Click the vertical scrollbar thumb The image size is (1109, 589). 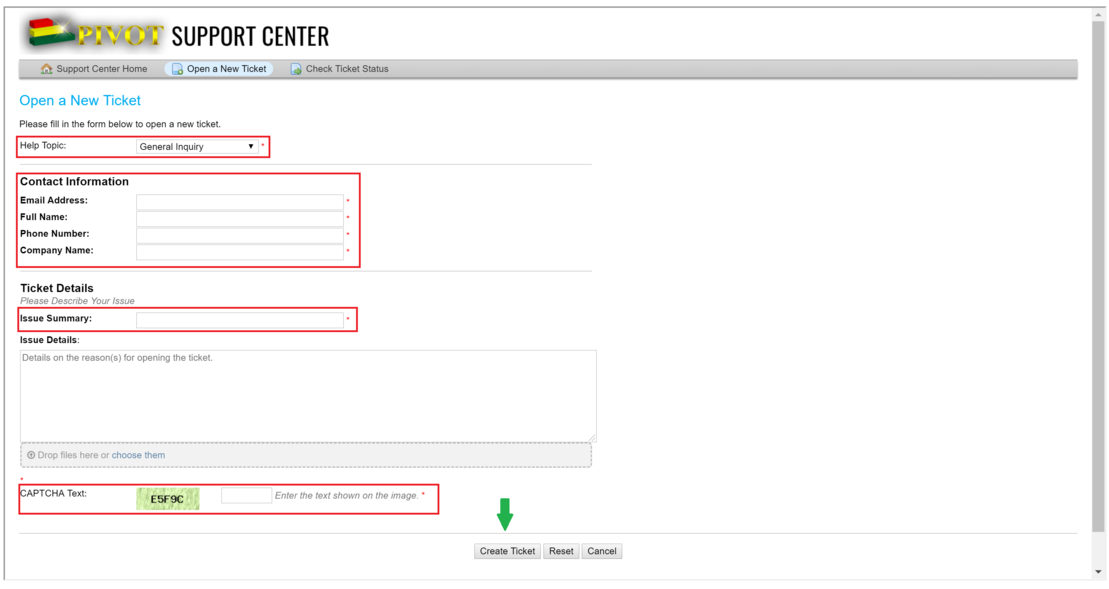pyautogui.click(x=1098, y=276)
